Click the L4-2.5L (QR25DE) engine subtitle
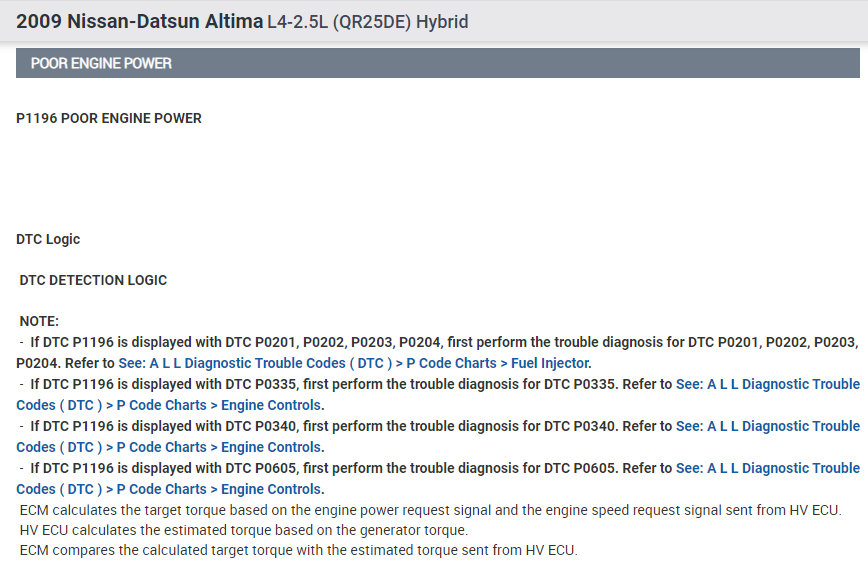The height and width of the screenshot is (583, 868). pyautogui.click(x=340, y=22)
